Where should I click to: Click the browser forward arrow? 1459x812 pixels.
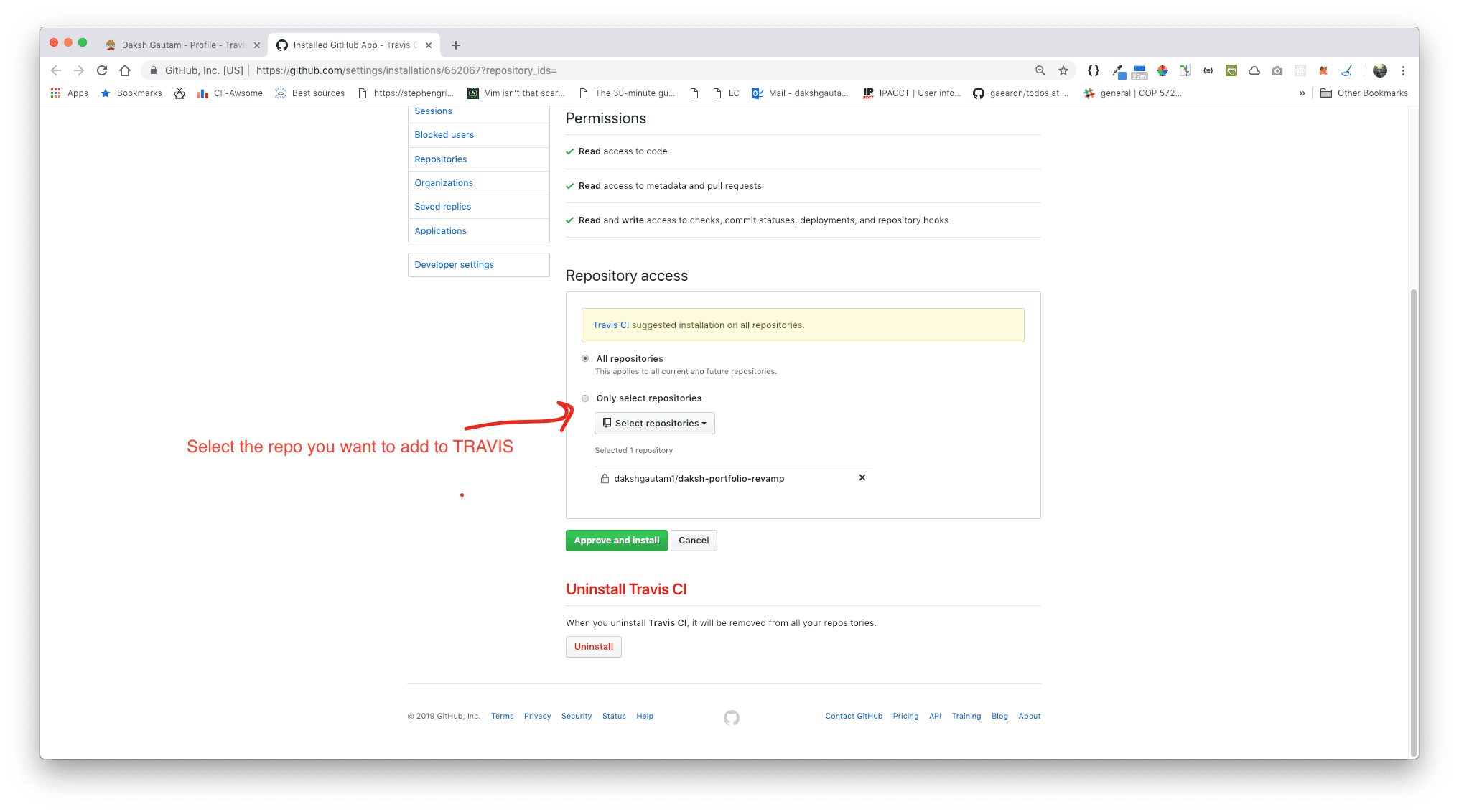[79, 70]
